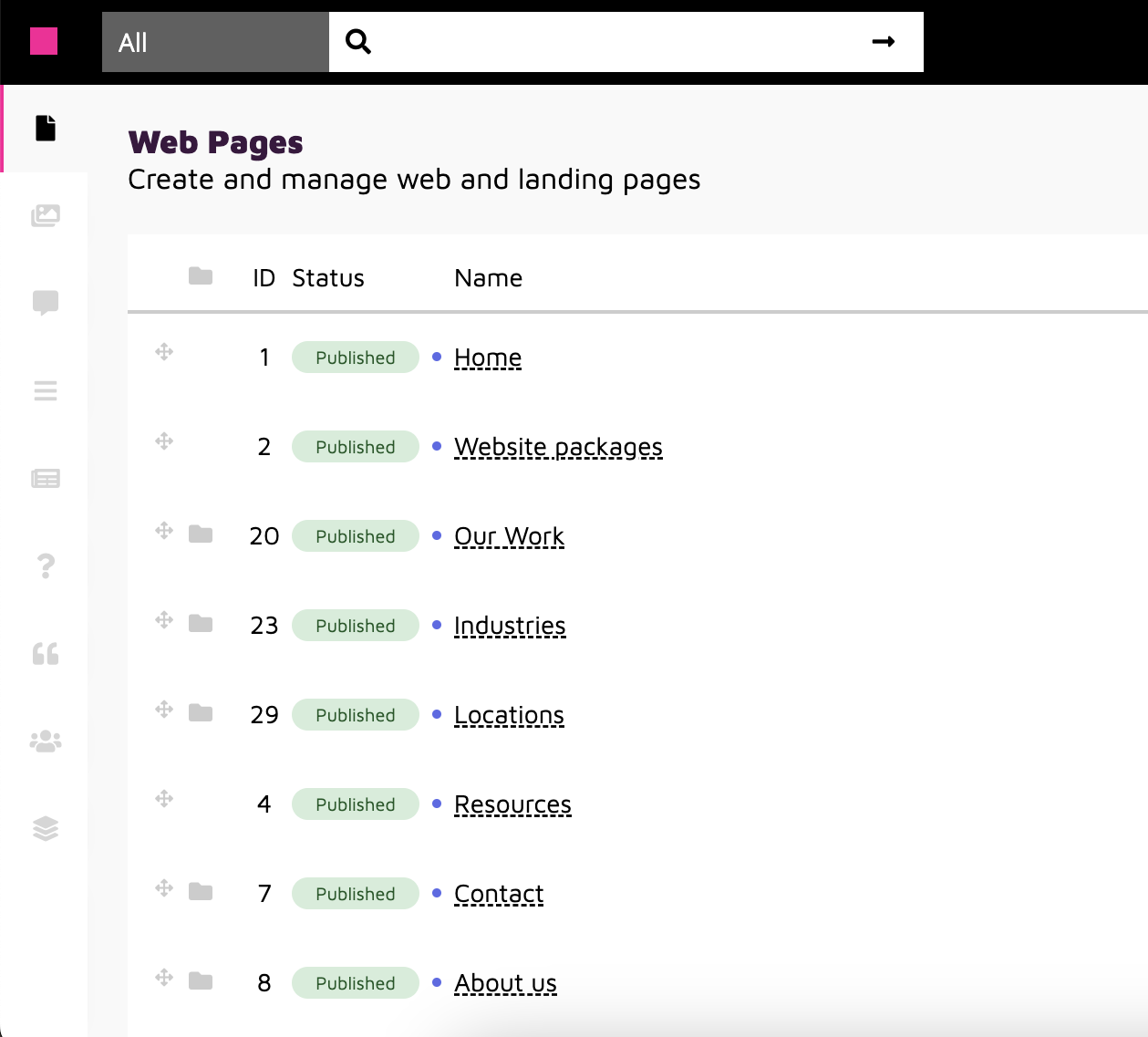Open the About us page

point(505,983)
